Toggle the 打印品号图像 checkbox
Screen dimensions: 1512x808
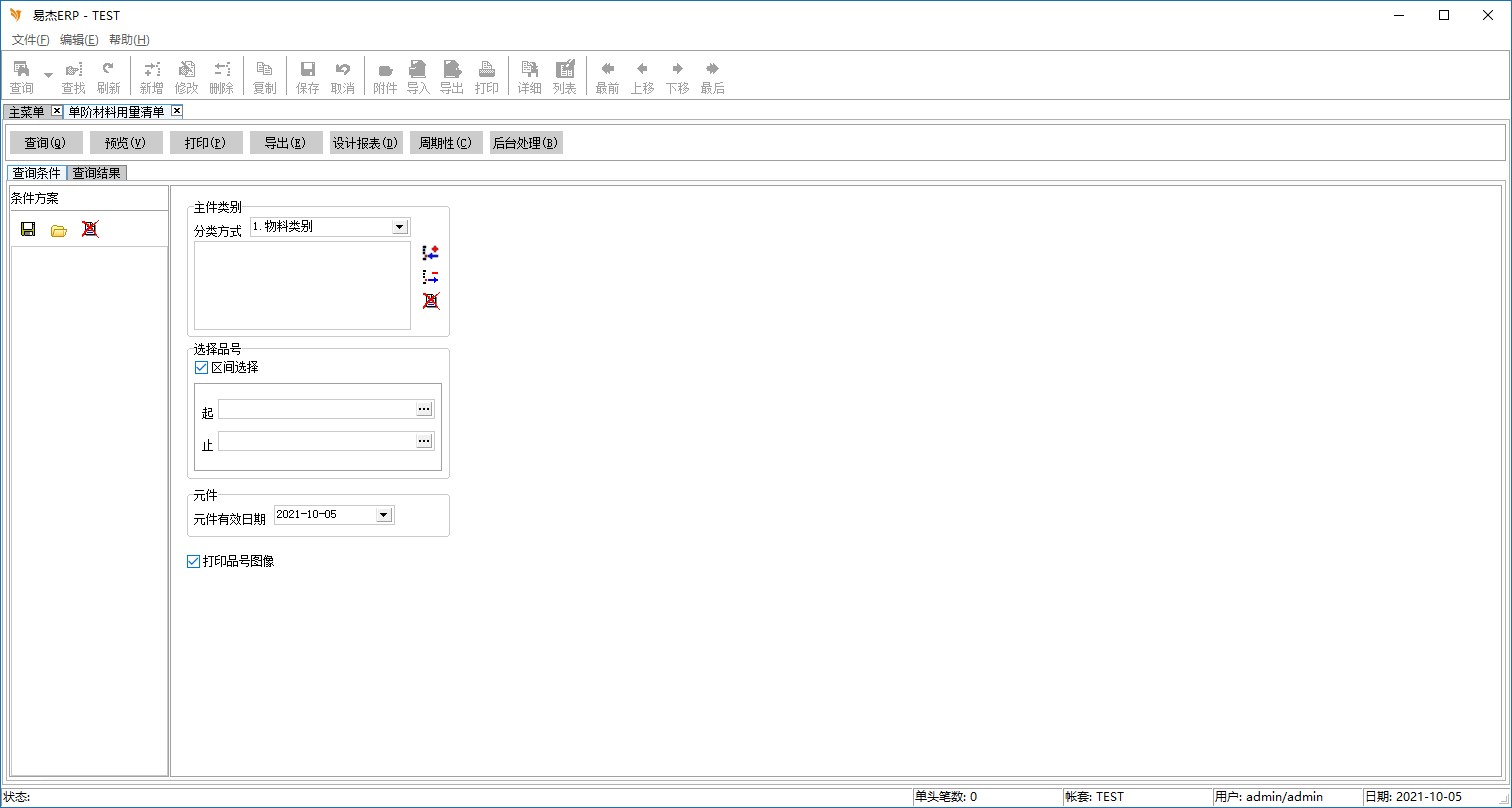194,562
